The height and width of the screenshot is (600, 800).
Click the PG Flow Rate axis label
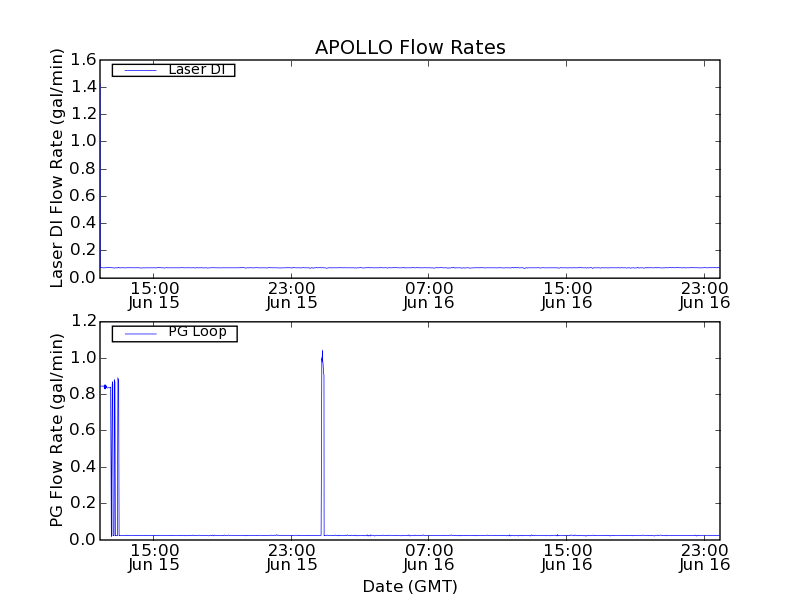[x=57, y=430]
